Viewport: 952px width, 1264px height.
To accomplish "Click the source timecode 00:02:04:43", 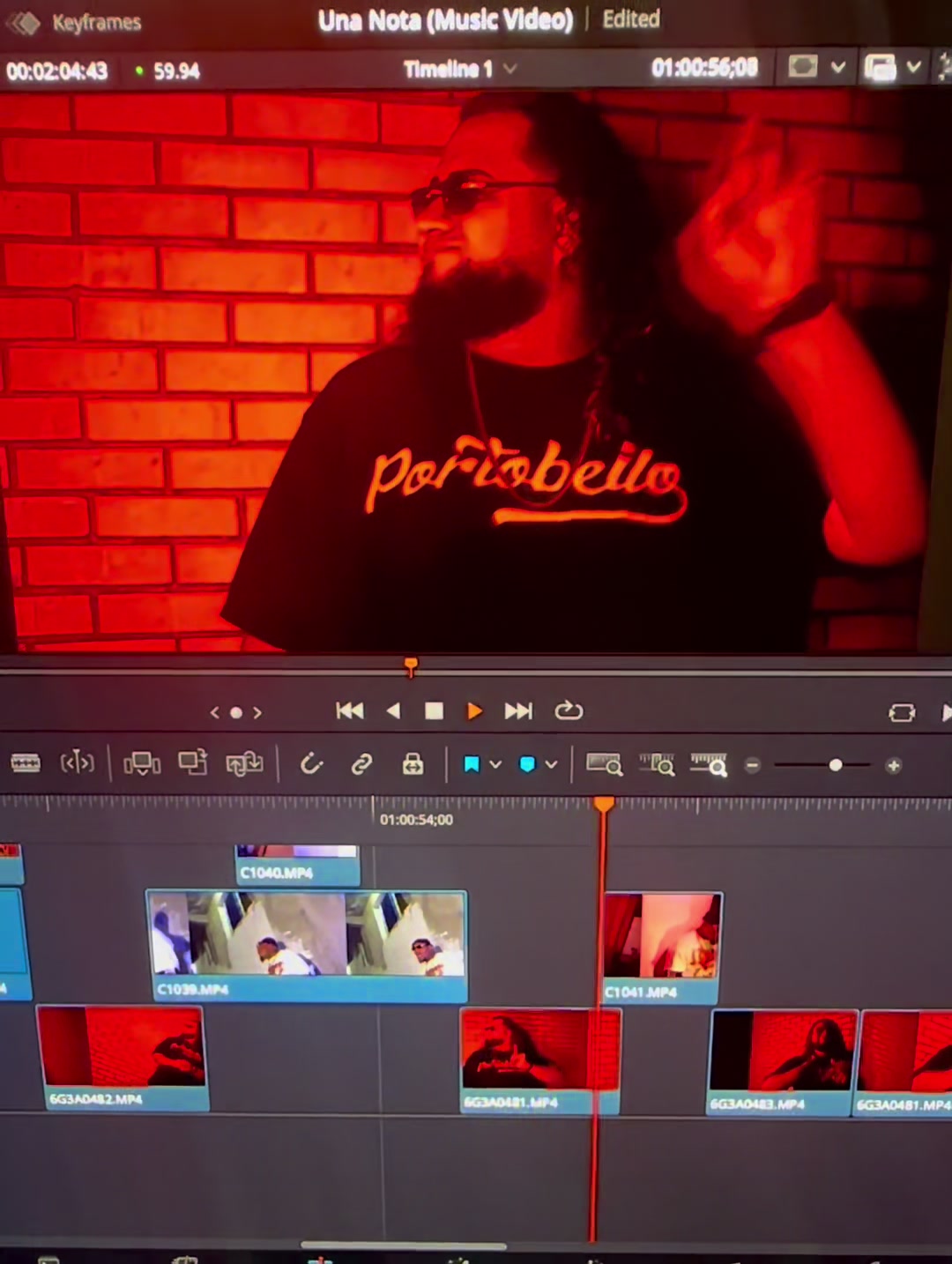I will click(57, 71).
